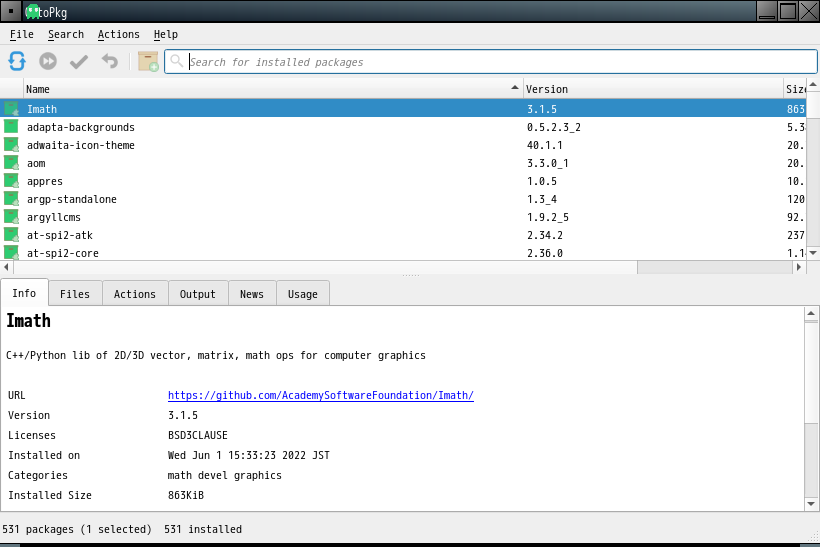Click the argp-standalone package status icon

(12, 199)
